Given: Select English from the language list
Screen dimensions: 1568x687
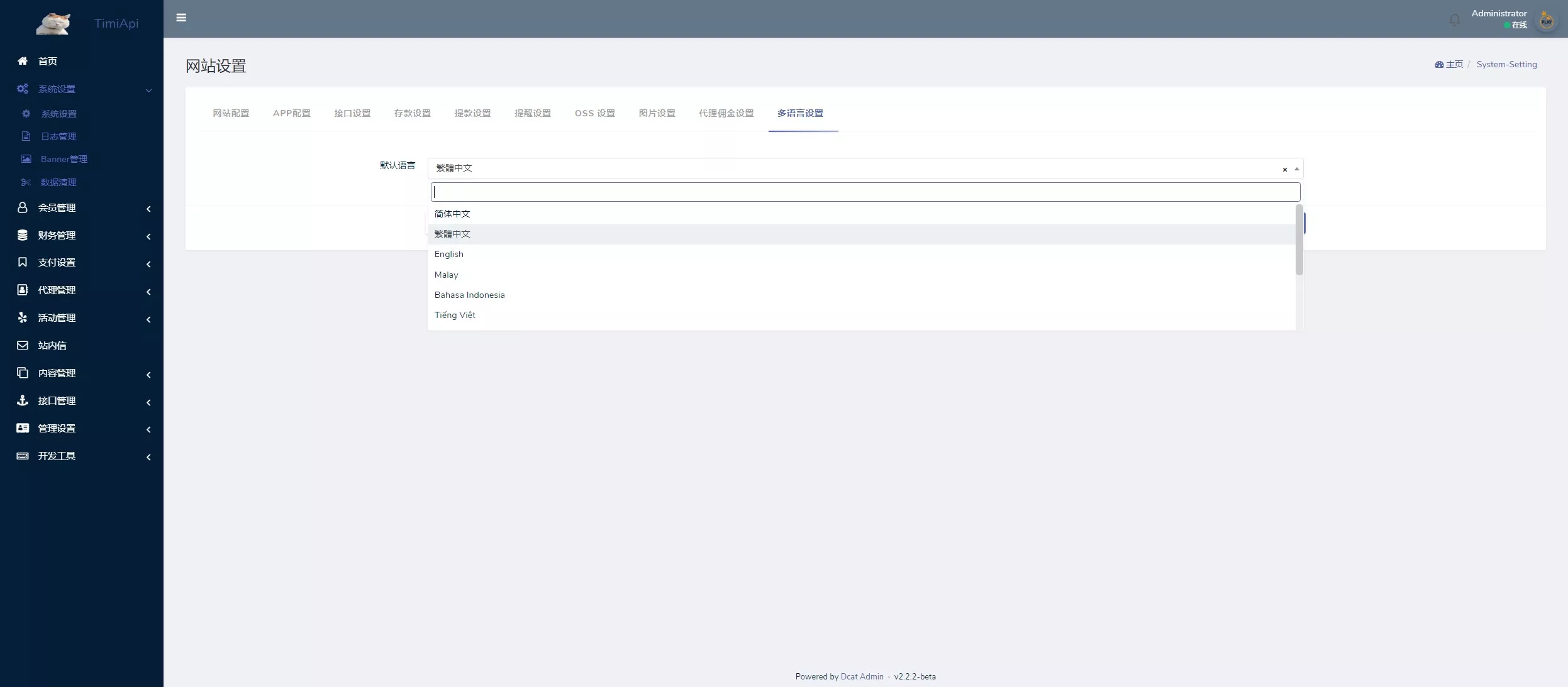Looking at the screenshot, I should click(448, 255).
